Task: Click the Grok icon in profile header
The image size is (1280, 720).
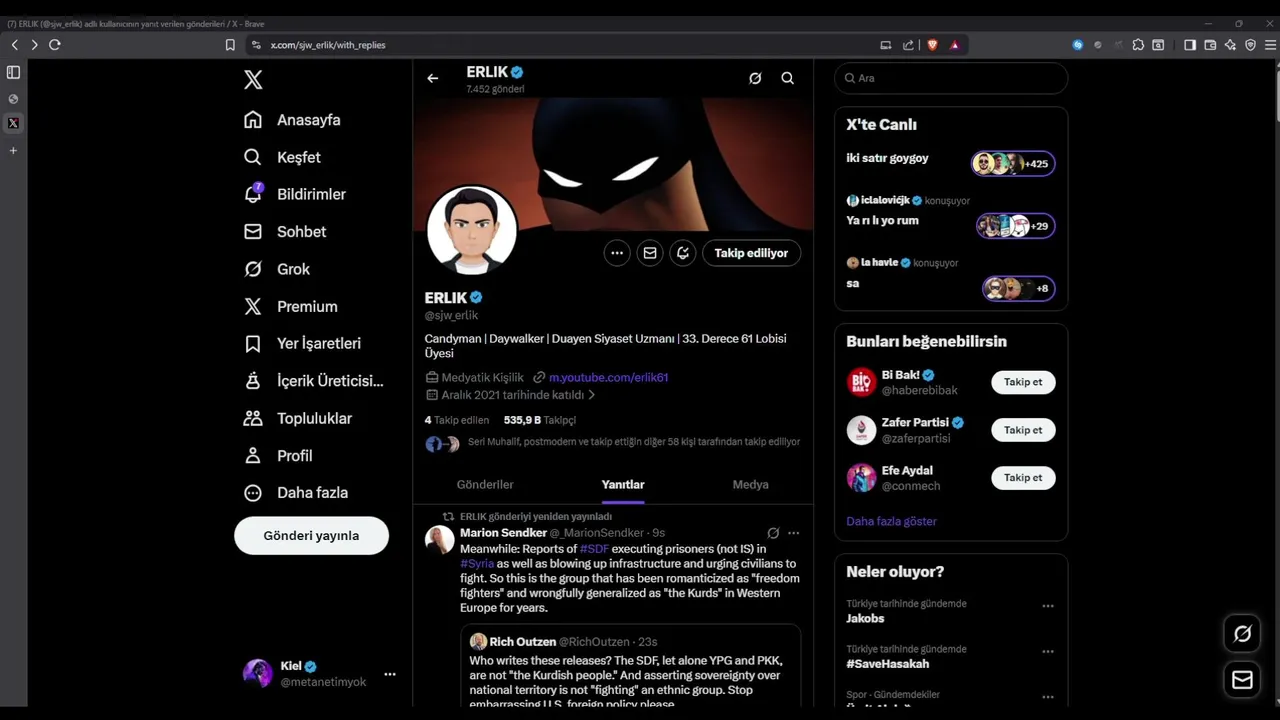Action: point(755,78)
